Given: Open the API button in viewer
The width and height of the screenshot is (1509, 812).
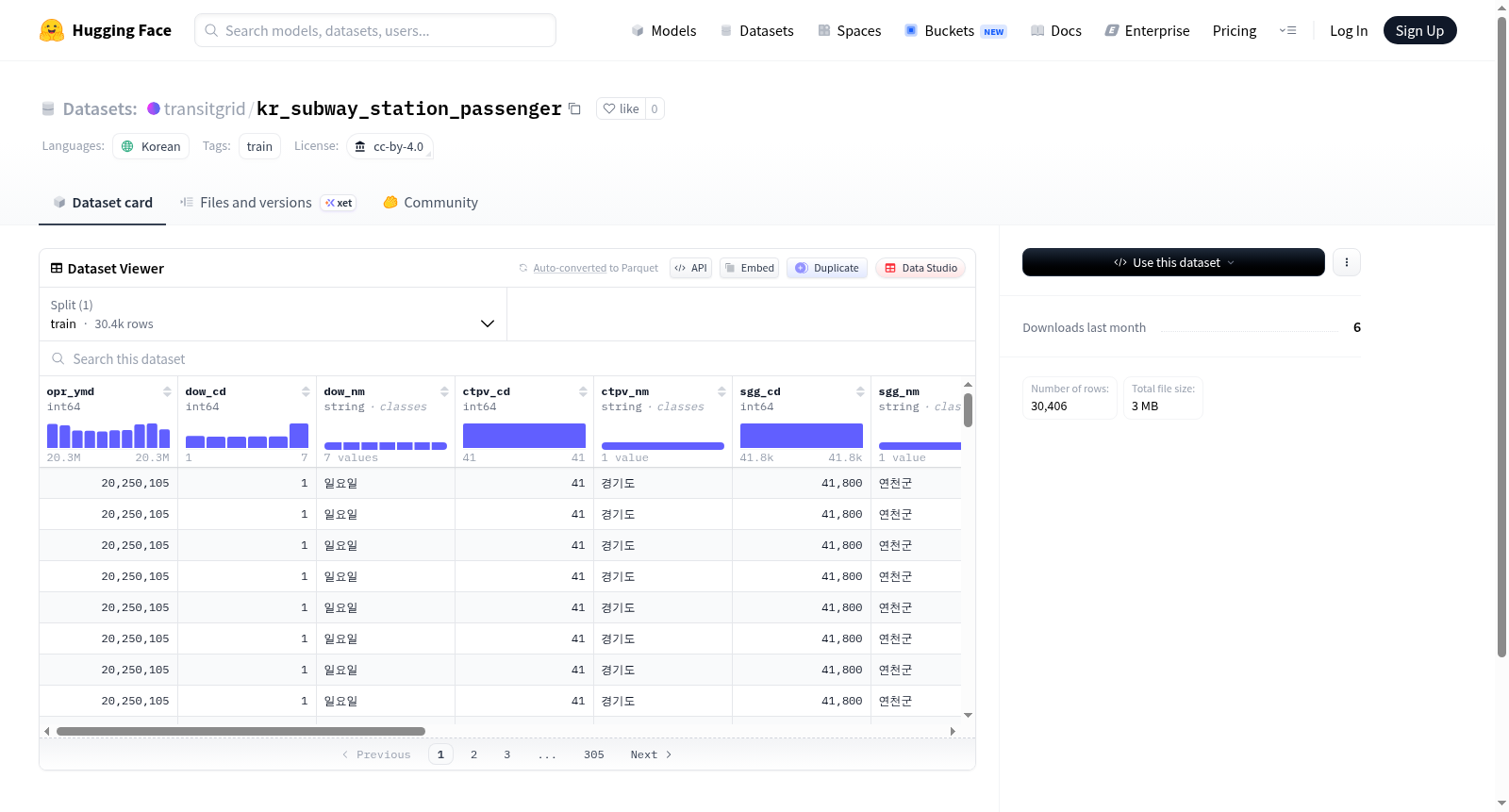Looking at the screenshot, I should (690, 268).
